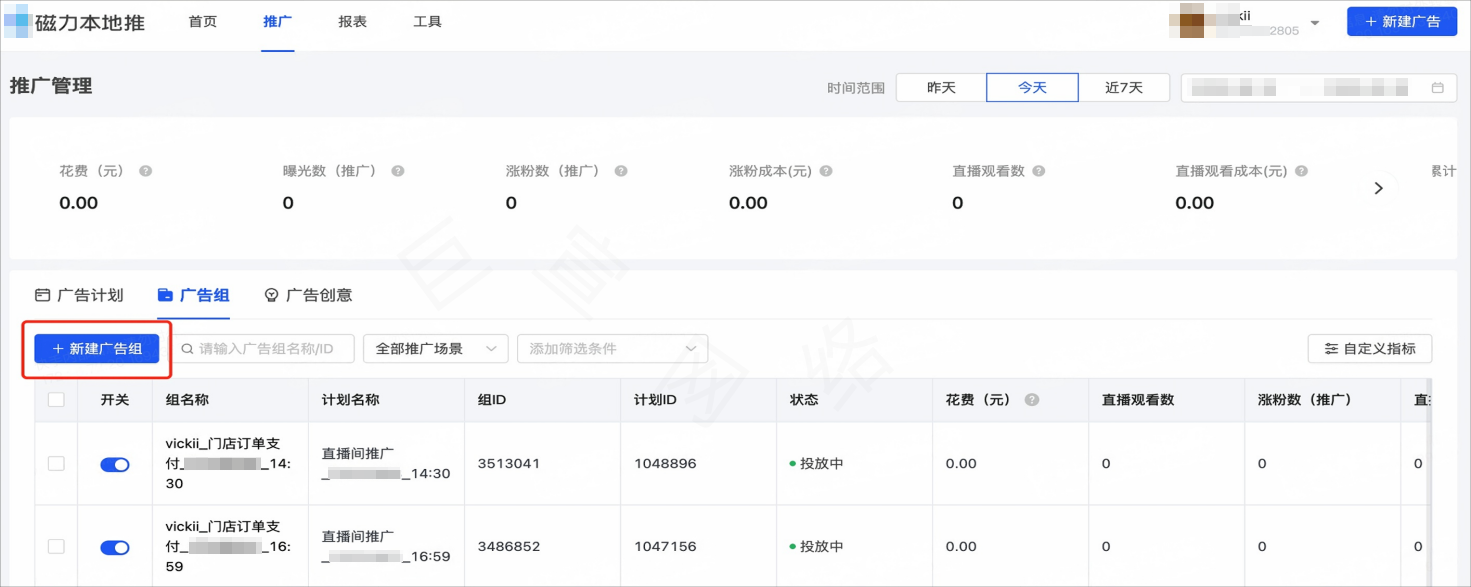Open the account dropdown arrow at top right
Viewport: 1471px width, 587px height.
coord(1314,21)
